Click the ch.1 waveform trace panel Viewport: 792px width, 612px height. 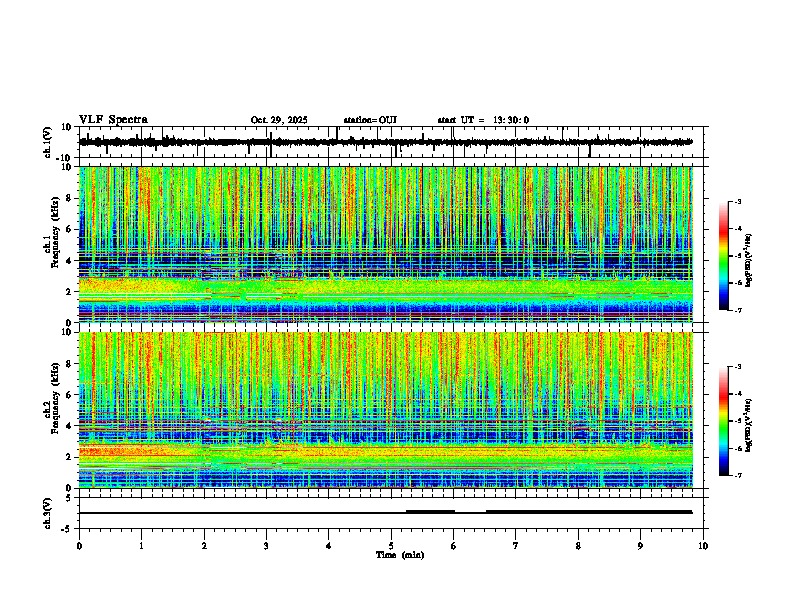(391, 142)
